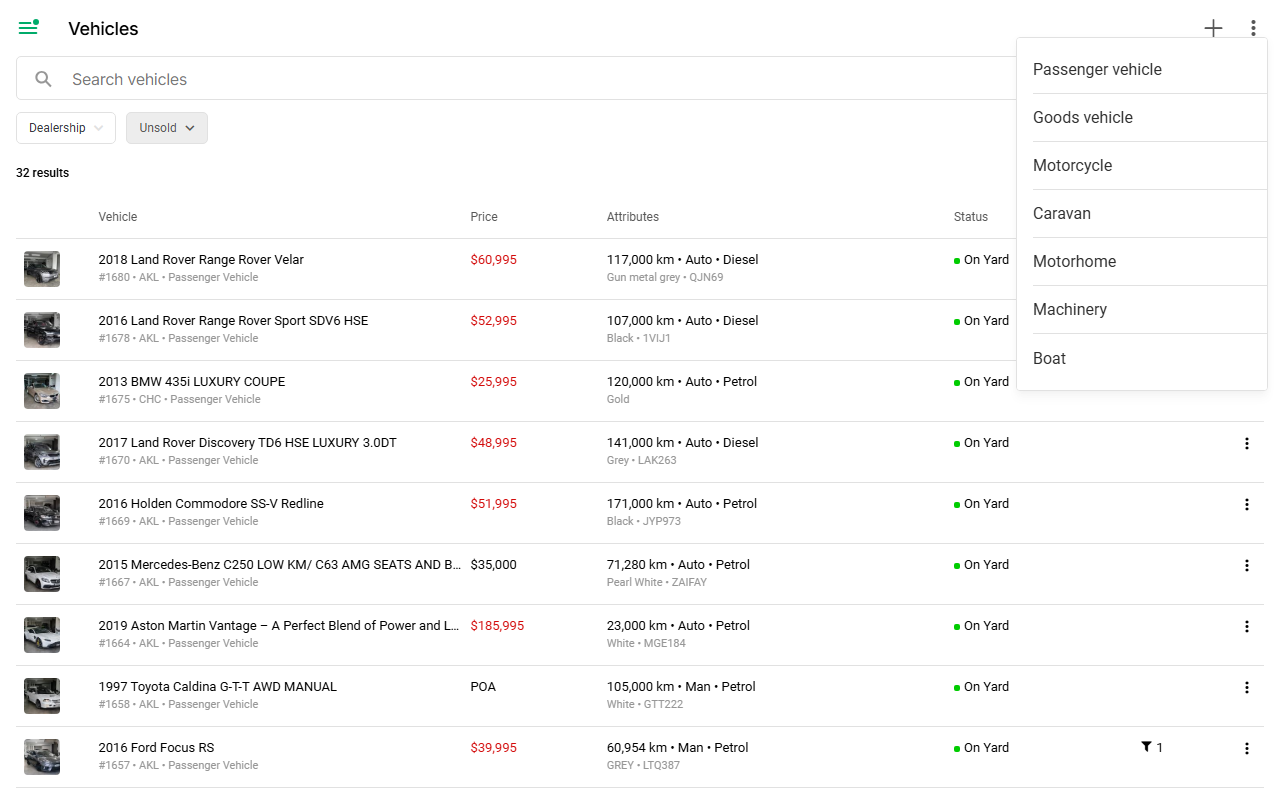The image size is (1280, 800).
Task: Open 1997 Toyota Caldina G-T-T listing
Action: pyautogui.click(x=218, y=687)
